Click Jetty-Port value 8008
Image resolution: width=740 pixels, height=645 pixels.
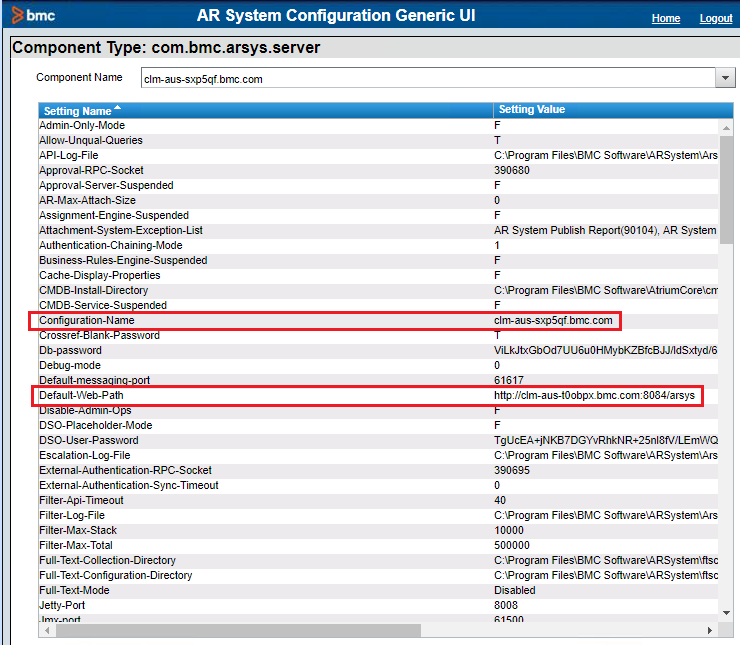click(506, 606)
